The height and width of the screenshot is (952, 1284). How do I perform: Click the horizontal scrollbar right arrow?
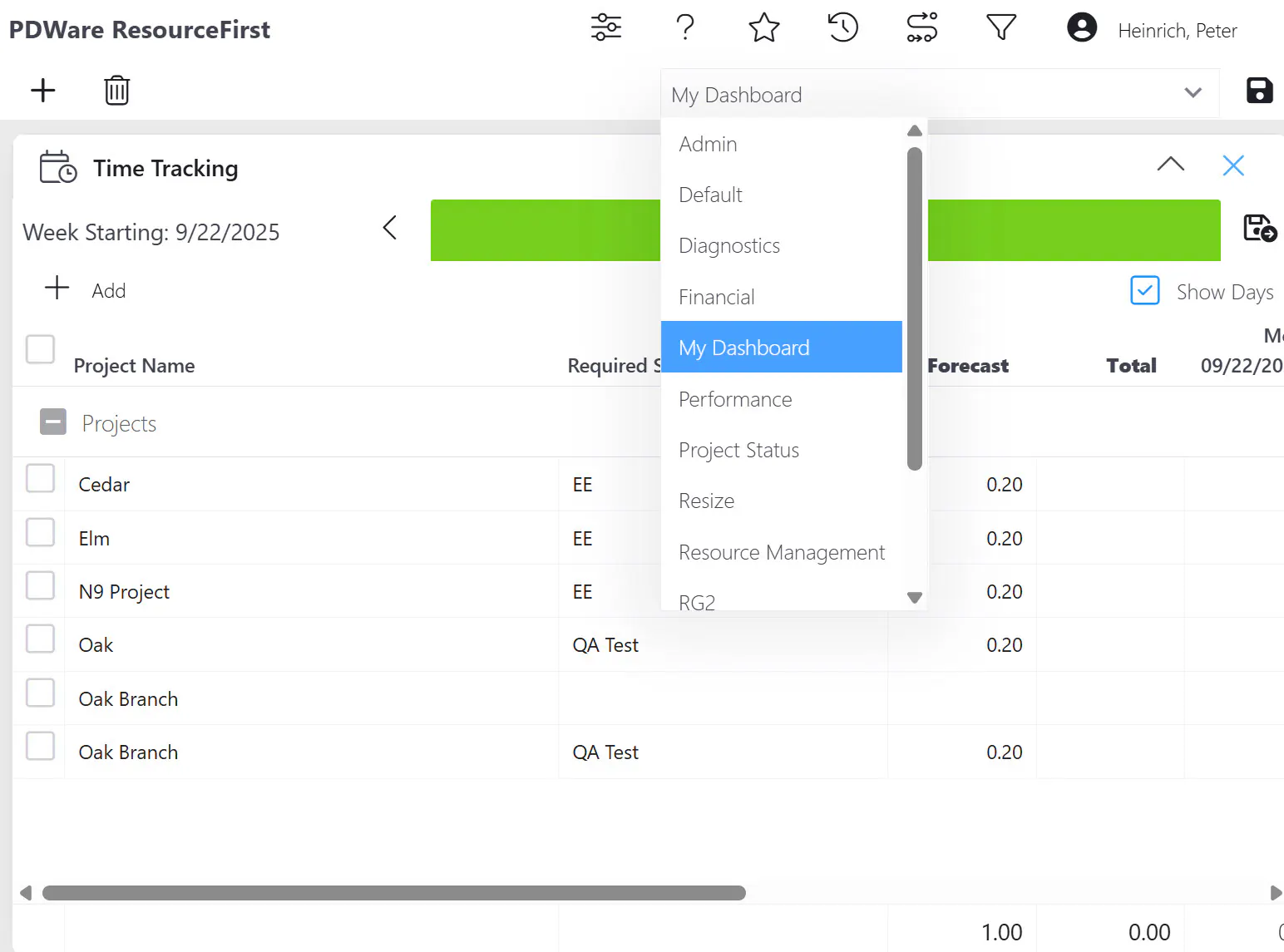point(1276,893)
